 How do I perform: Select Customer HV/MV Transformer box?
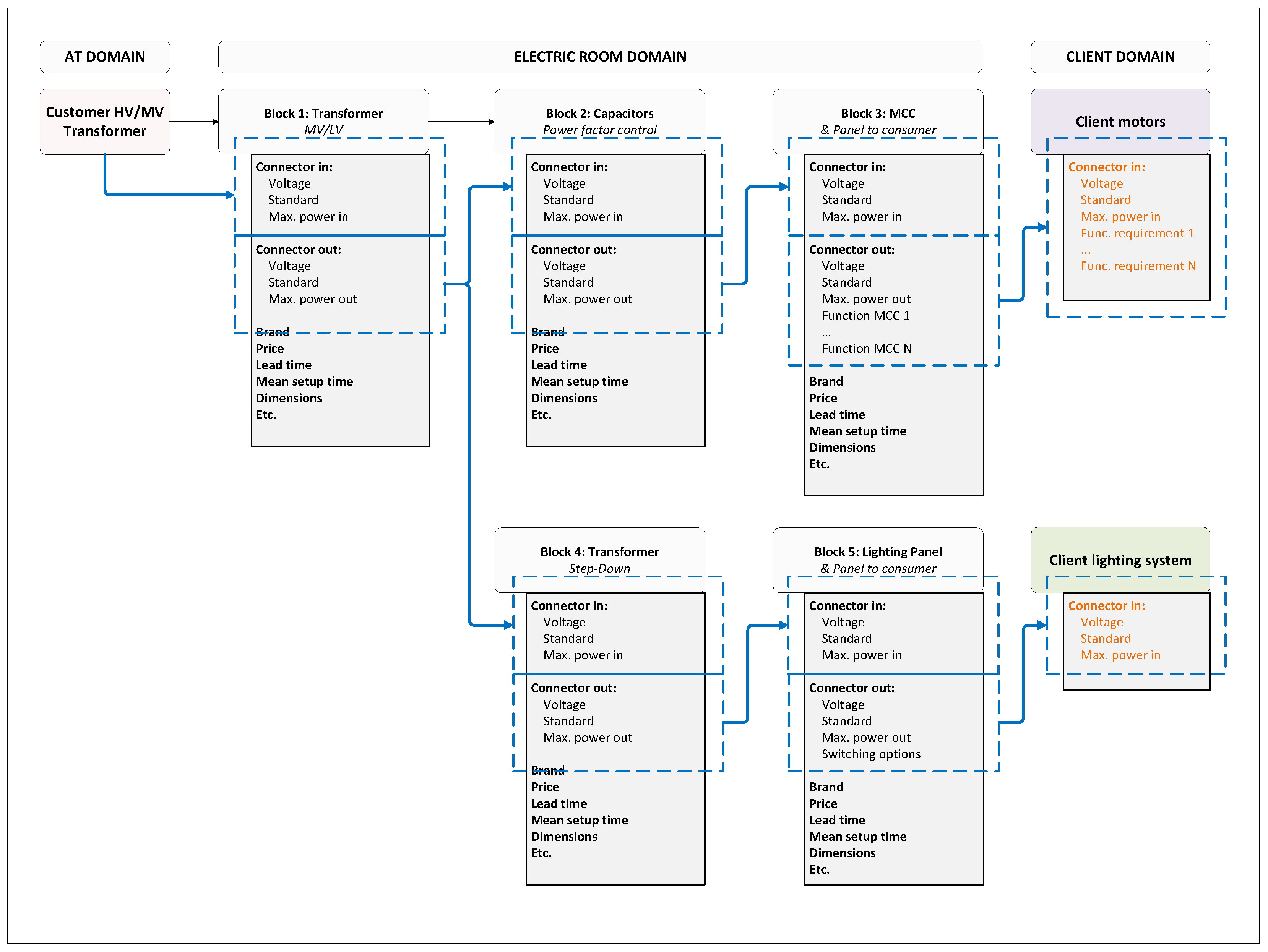[x=104, y=122]
